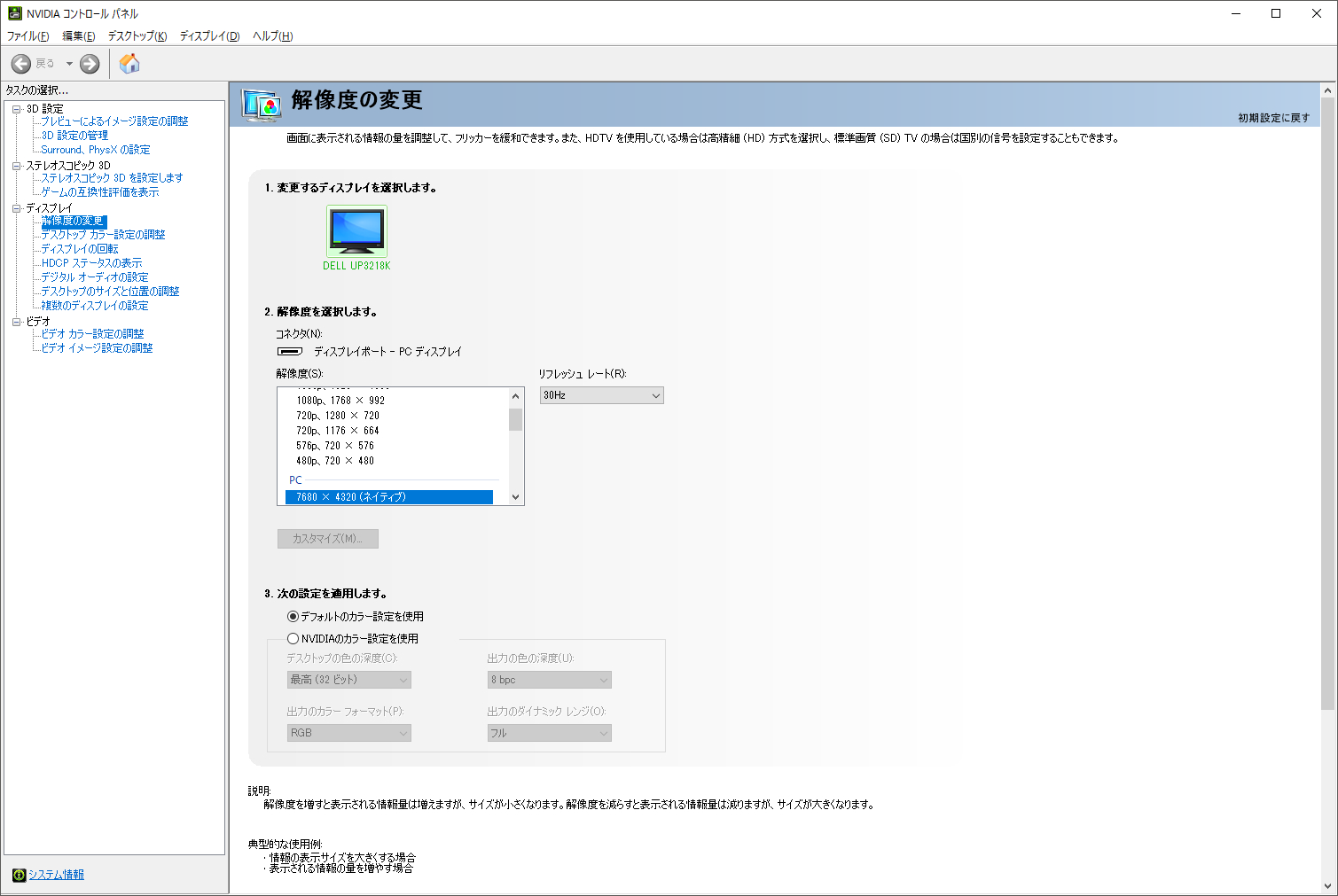Viewport: 1338px width, 896px height.
Task: Open HDCP ステータスの表示 task
Action: pyautogui.click(x=91, y=263)
